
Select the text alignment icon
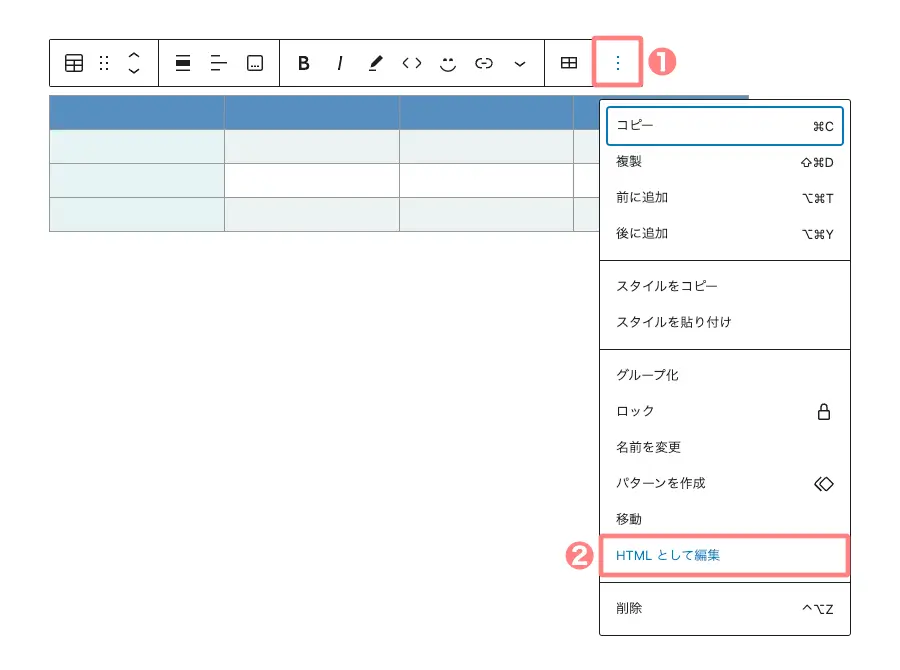219,63
